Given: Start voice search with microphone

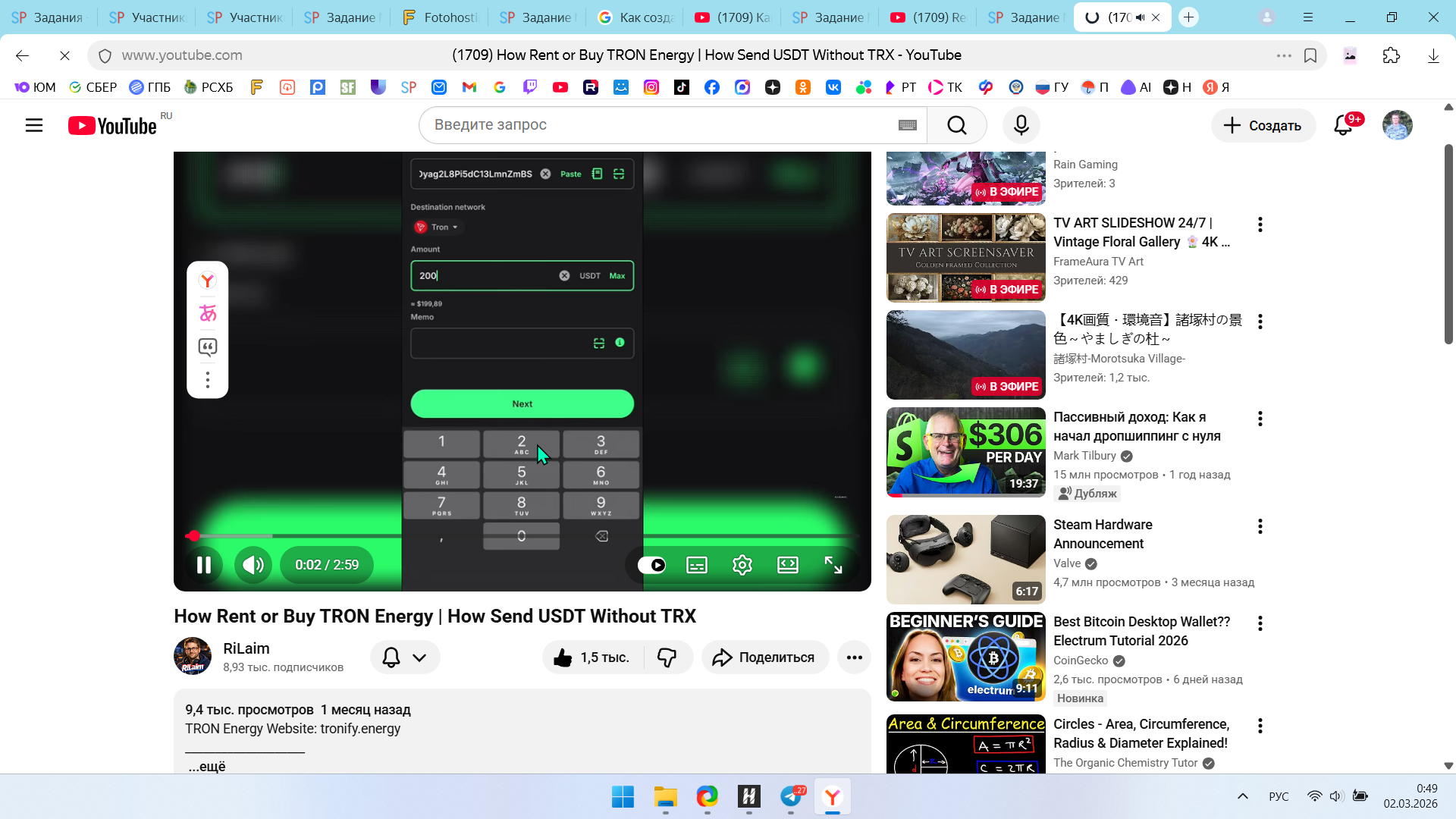Looking at the screenshot, I should [1021, 125].
